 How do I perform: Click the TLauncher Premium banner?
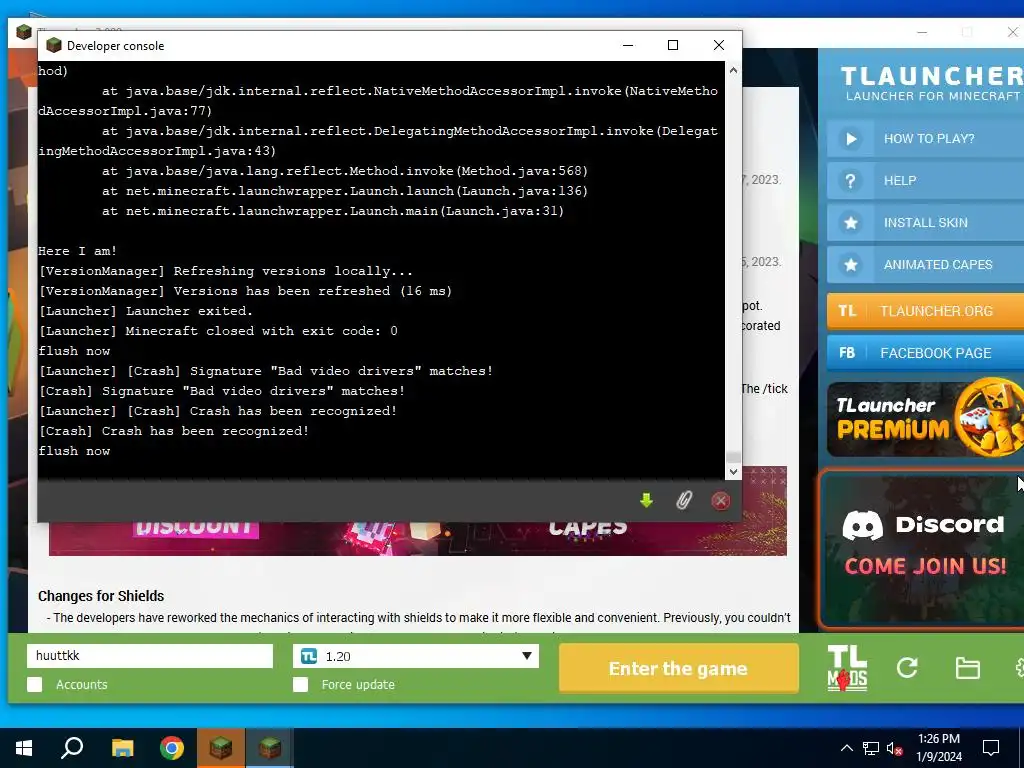coord(925,419)
